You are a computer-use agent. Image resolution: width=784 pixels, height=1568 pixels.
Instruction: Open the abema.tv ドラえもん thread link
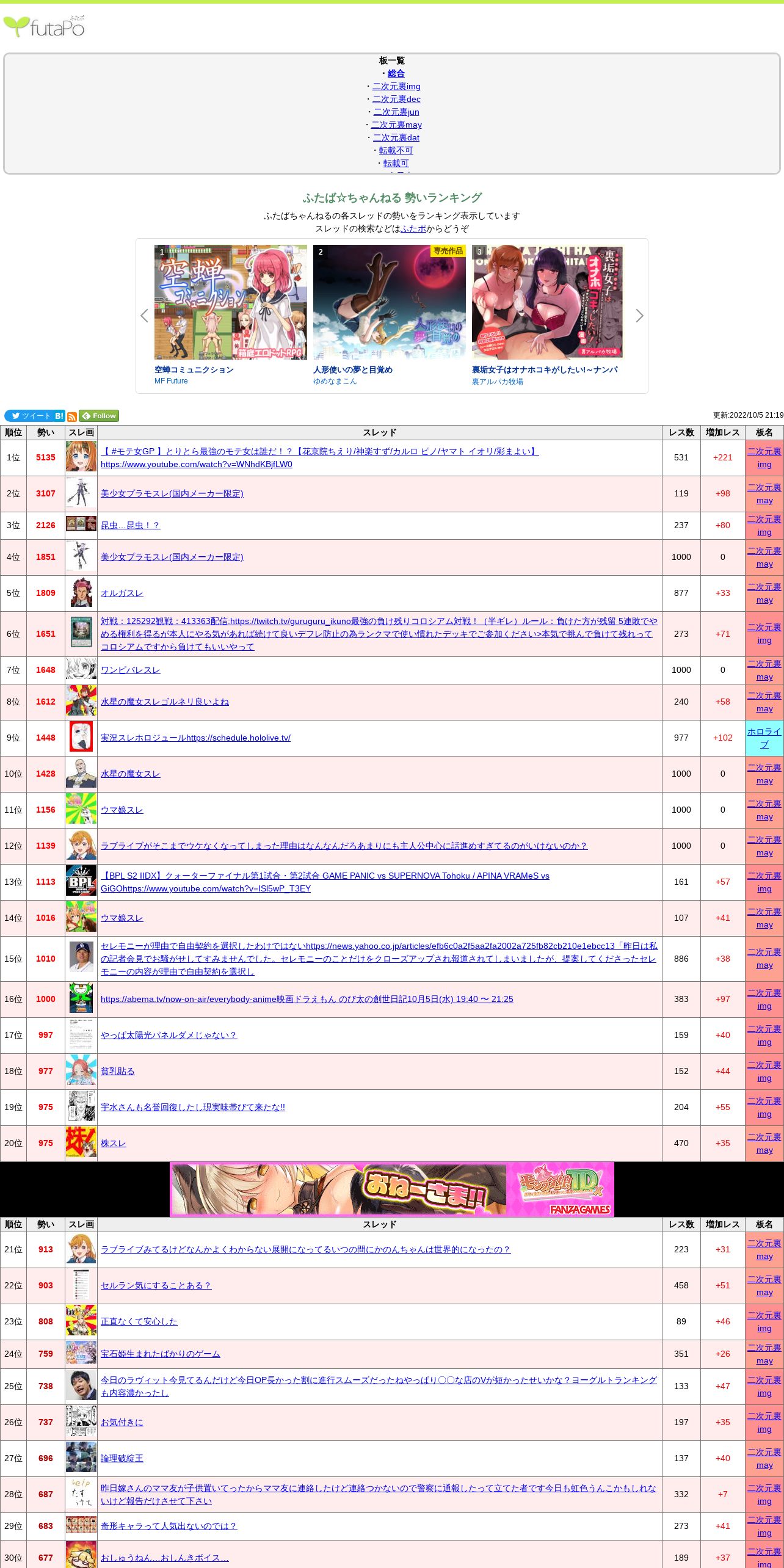[307, 999]
